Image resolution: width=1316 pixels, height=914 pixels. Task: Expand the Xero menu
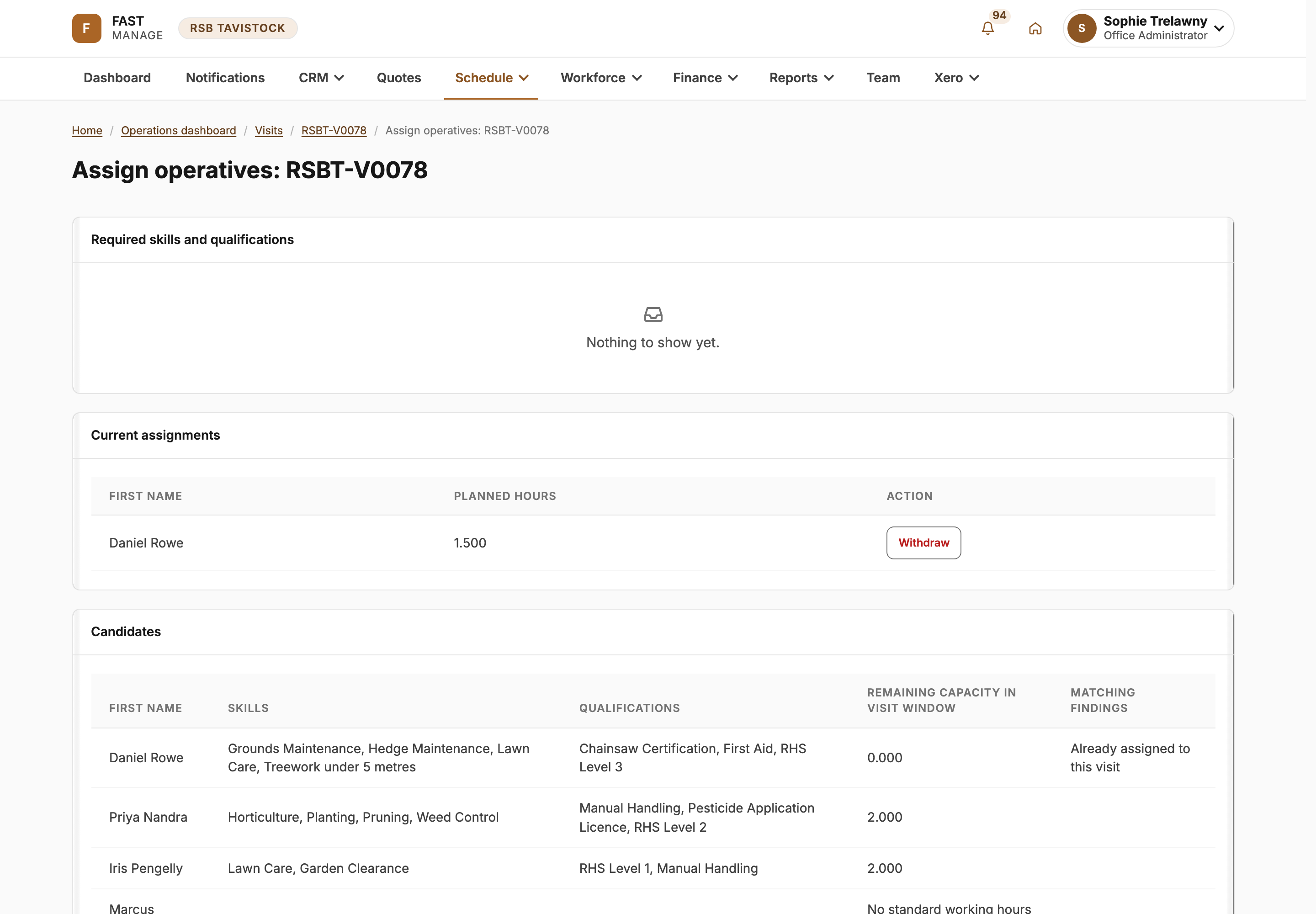956,78
